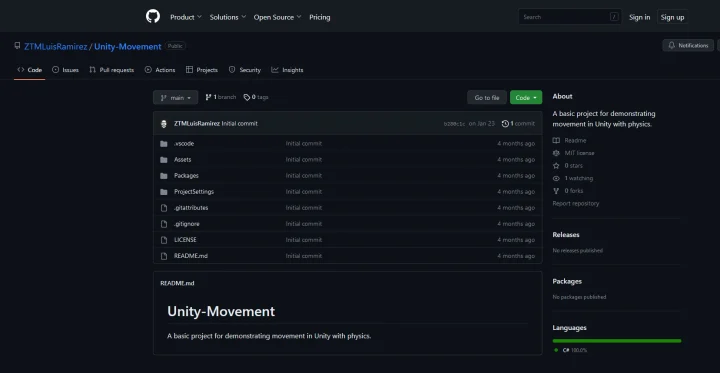Open the Unity-Movement repository link
The width and height of the screenshot is (720, 373).
[128, 46]
